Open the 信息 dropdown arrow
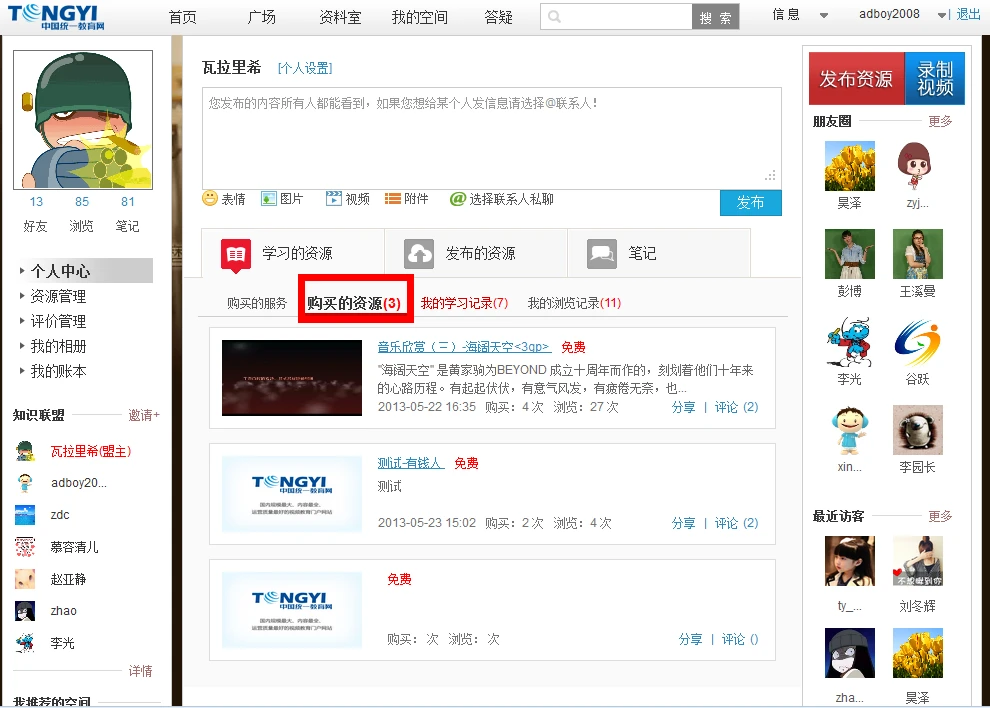 (823, 16)
